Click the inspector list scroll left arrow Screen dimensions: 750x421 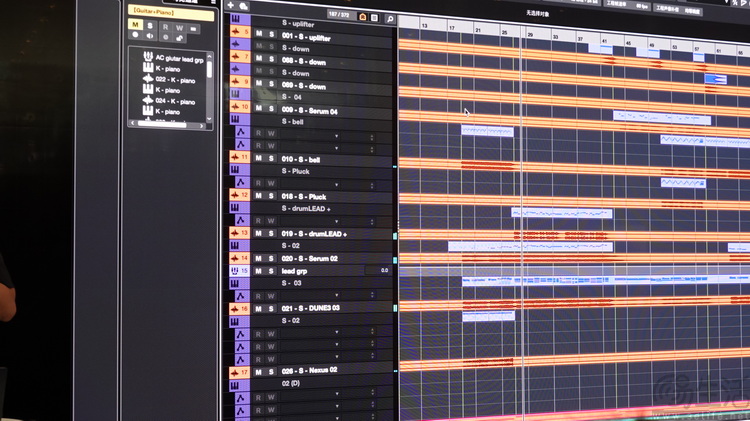(133, 123)
